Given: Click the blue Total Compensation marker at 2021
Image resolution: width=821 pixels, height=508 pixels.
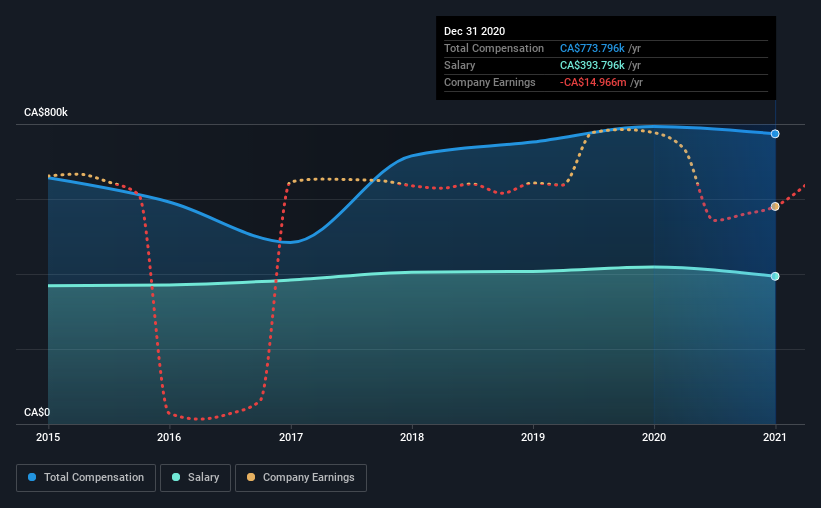Looking at the screenshot, I should click(775, 134).
